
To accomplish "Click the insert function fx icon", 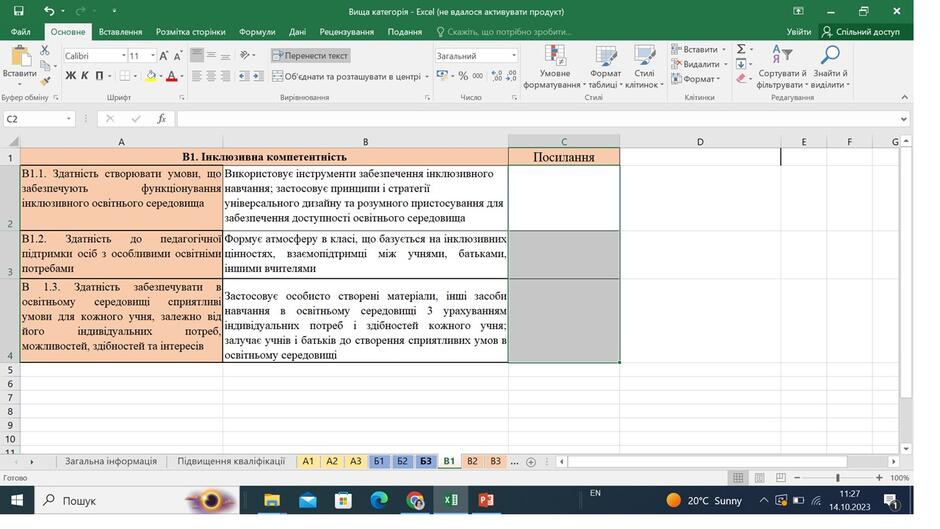I will click(162, 119).
